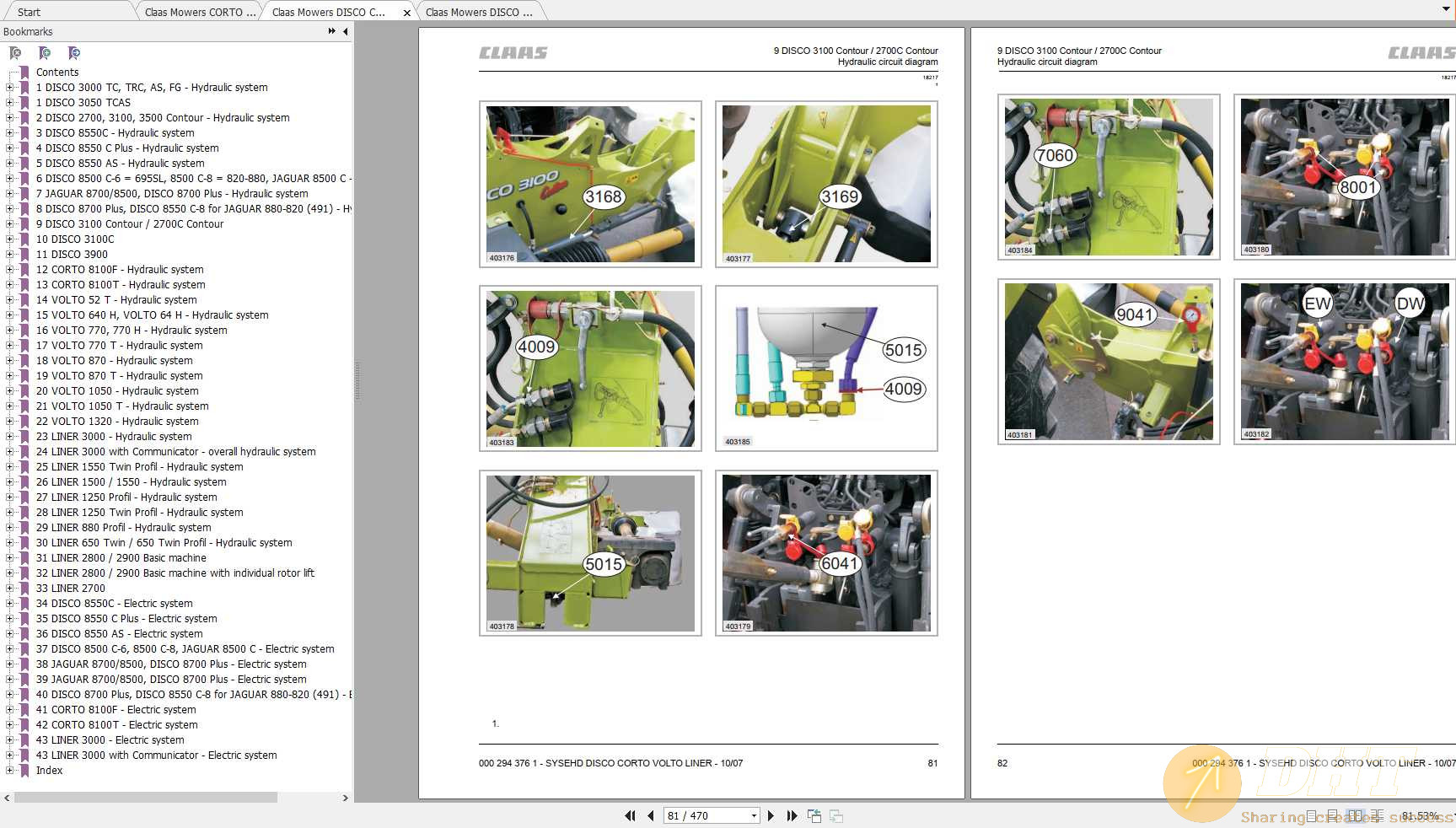Expand 12 CORTO 8100F Hydraulic system node
This screenshot has width=1456, height=828.
coord(10,270)
